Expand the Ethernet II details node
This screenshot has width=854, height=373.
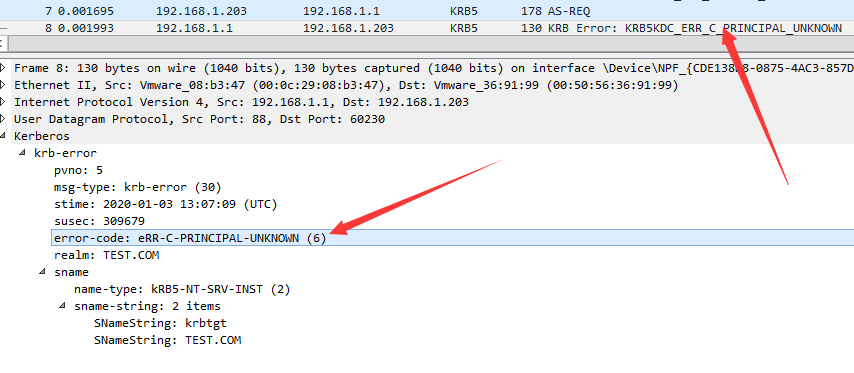[x=3, y=85]
